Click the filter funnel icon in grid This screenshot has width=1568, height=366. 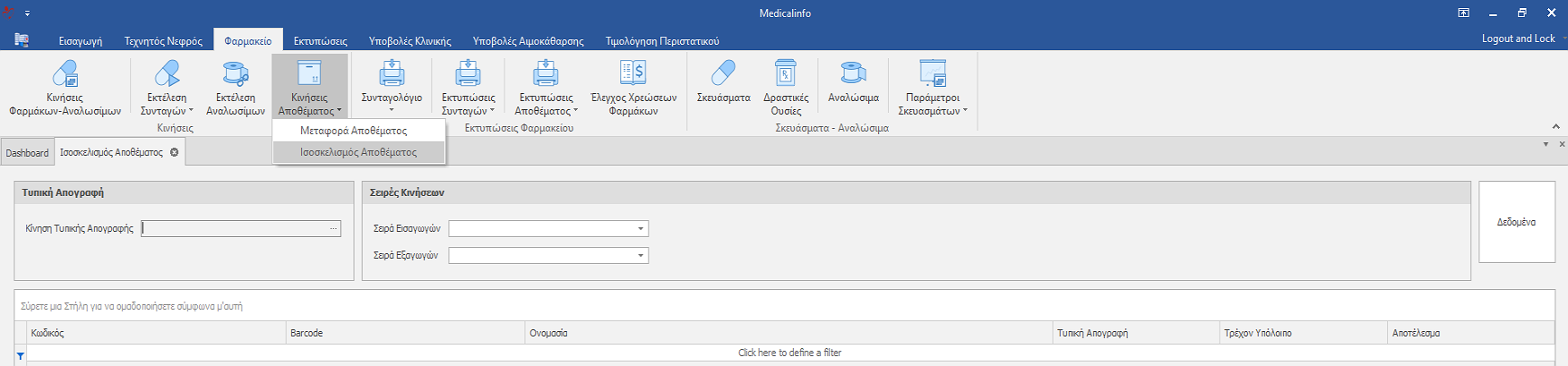(21, 355)
